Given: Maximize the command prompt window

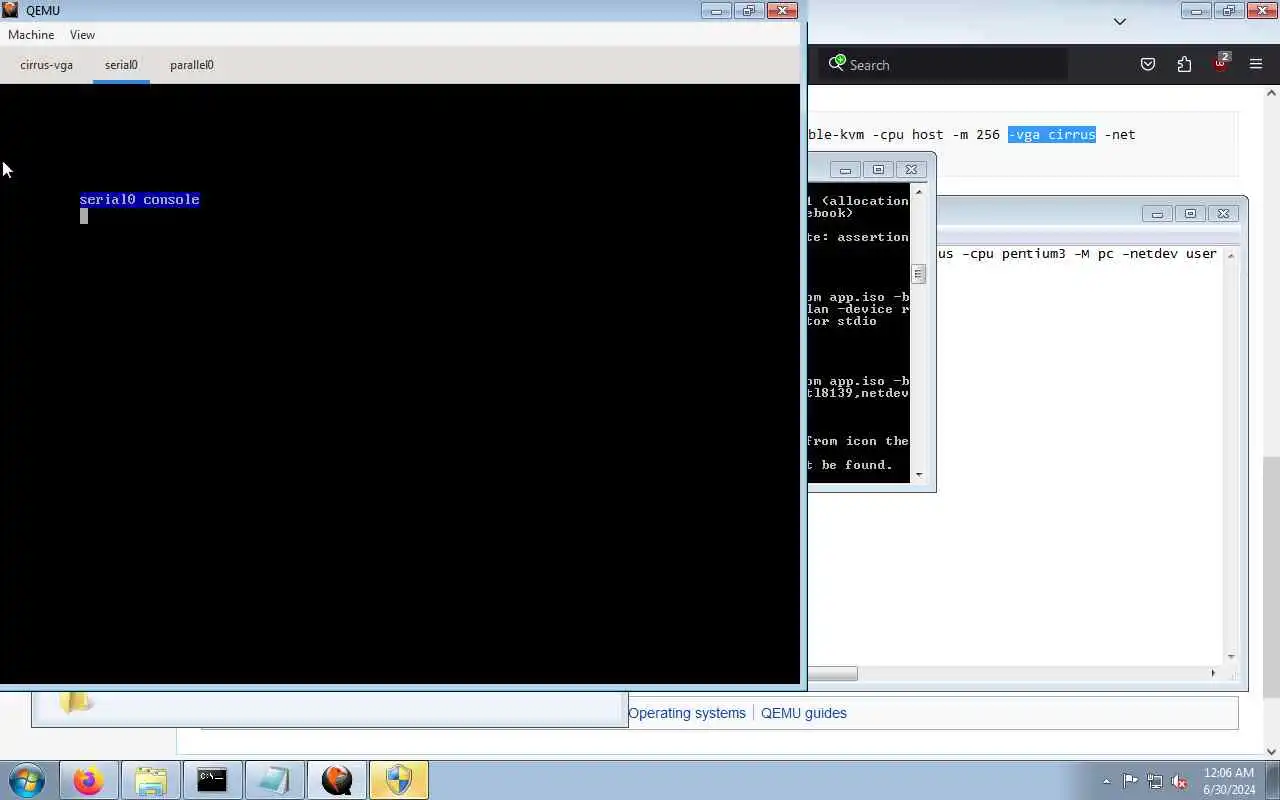Looking at the screenshot, I should tap(878, 169).
